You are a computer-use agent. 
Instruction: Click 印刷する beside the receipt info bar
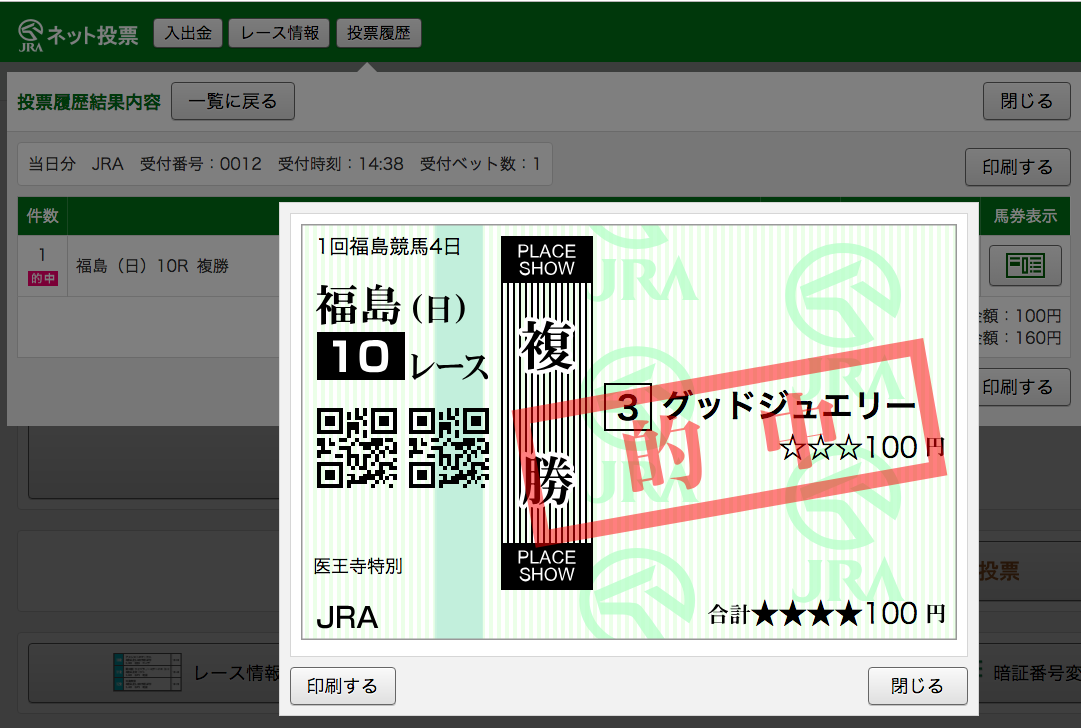tap(1017, 167)
